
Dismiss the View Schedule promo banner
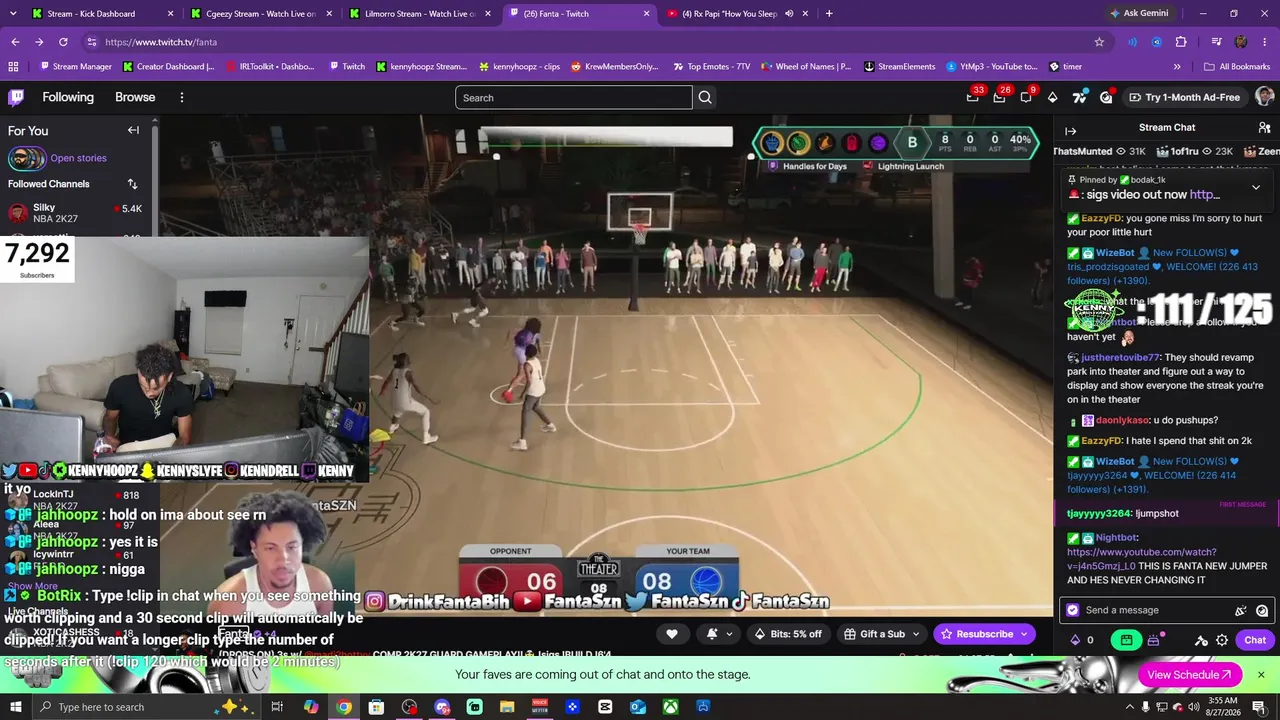tap(1261, 675)
